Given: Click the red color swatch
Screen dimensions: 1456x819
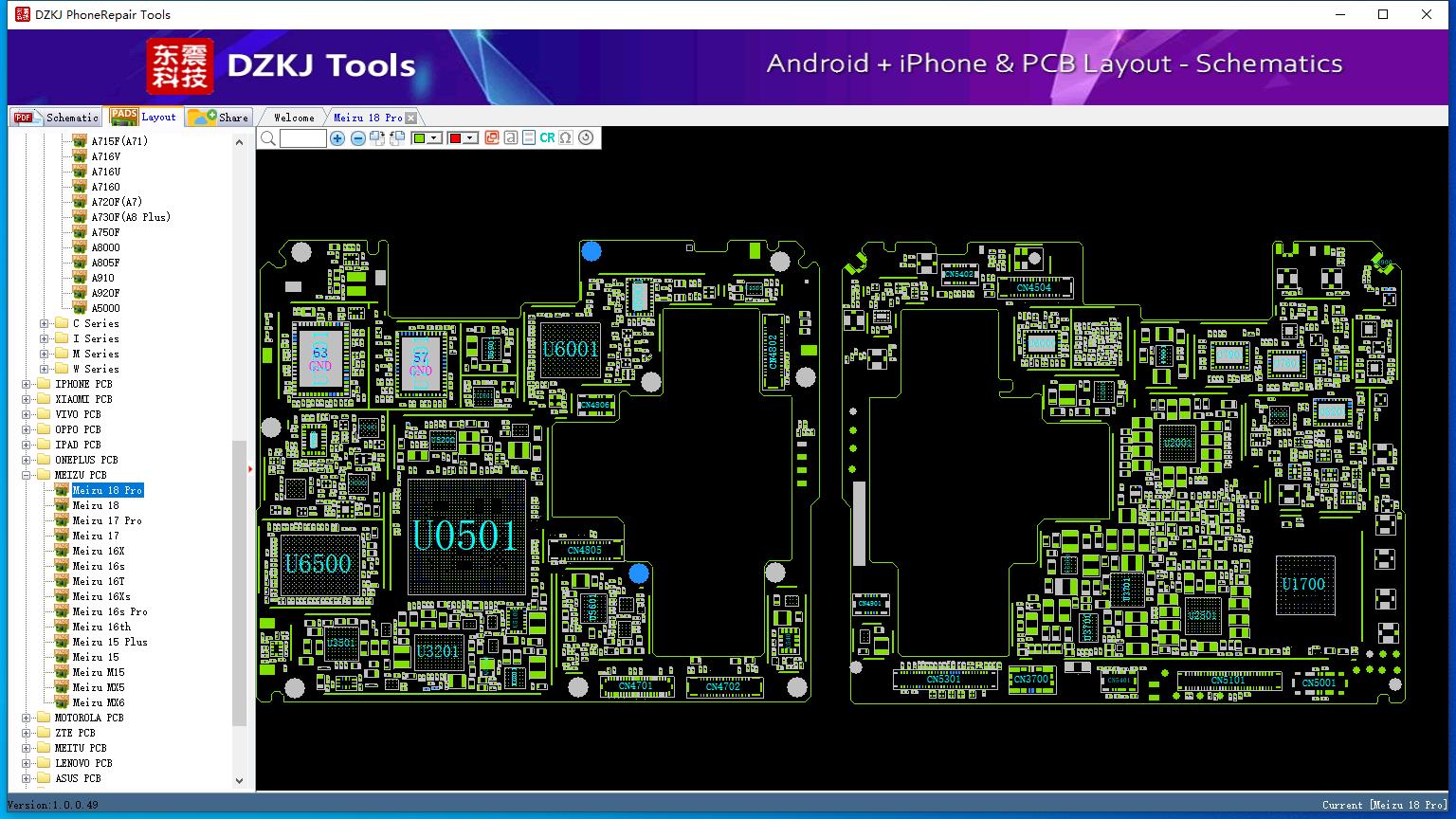Looking at the screenshot, I should point(455,138).
